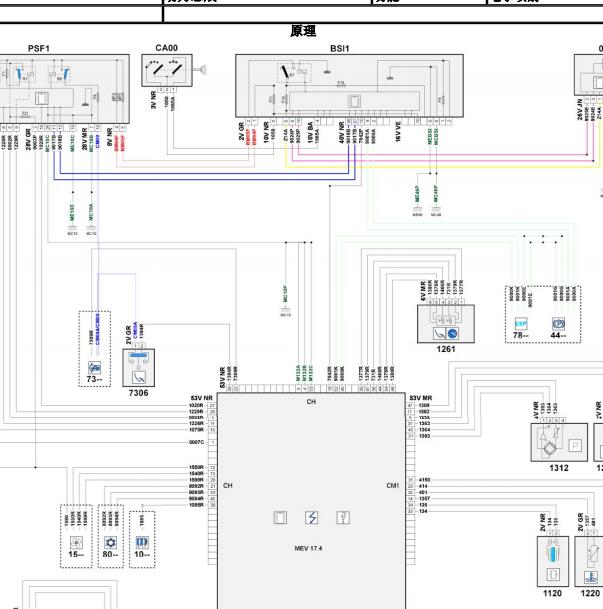Click the ground symbol below ME10E

pyautogui.click(x=72, y=229)
